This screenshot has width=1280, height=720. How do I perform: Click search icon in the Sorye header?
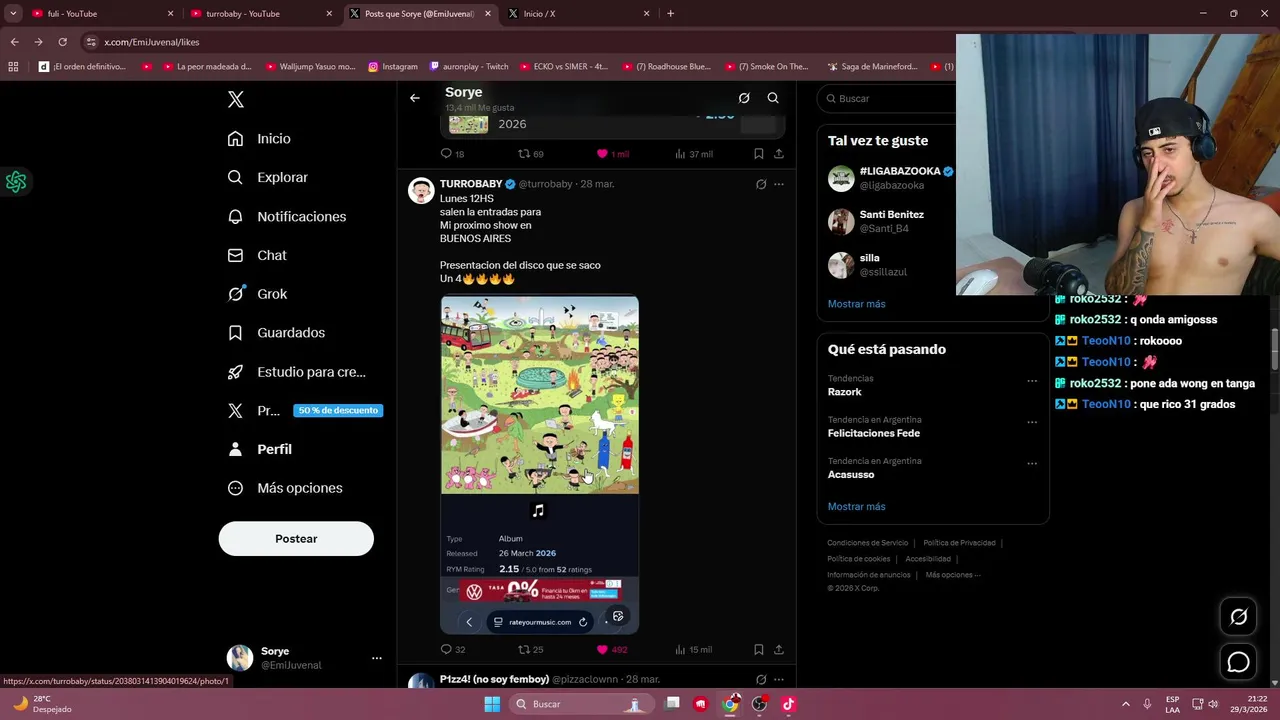[x=773, y=98]
